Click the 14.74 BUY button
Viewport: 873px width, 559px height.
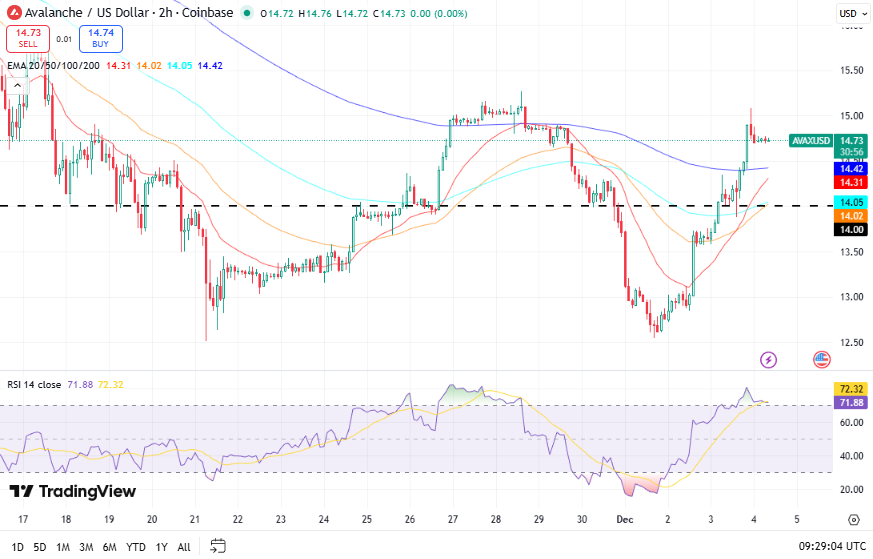click(x=101, y=38)
